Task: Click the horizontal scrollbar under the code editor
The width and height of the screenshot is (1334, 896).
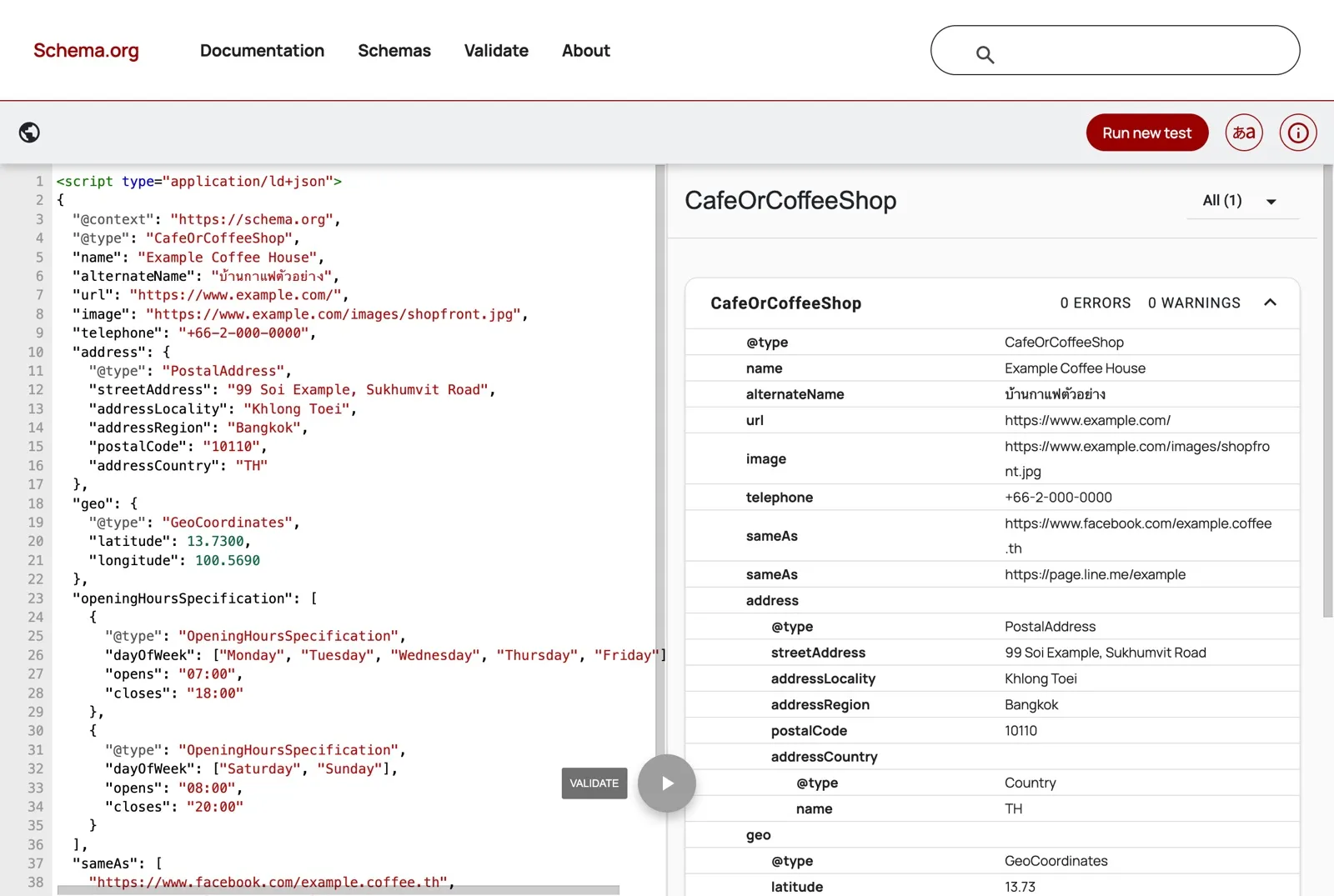Action: click(338, 890)
